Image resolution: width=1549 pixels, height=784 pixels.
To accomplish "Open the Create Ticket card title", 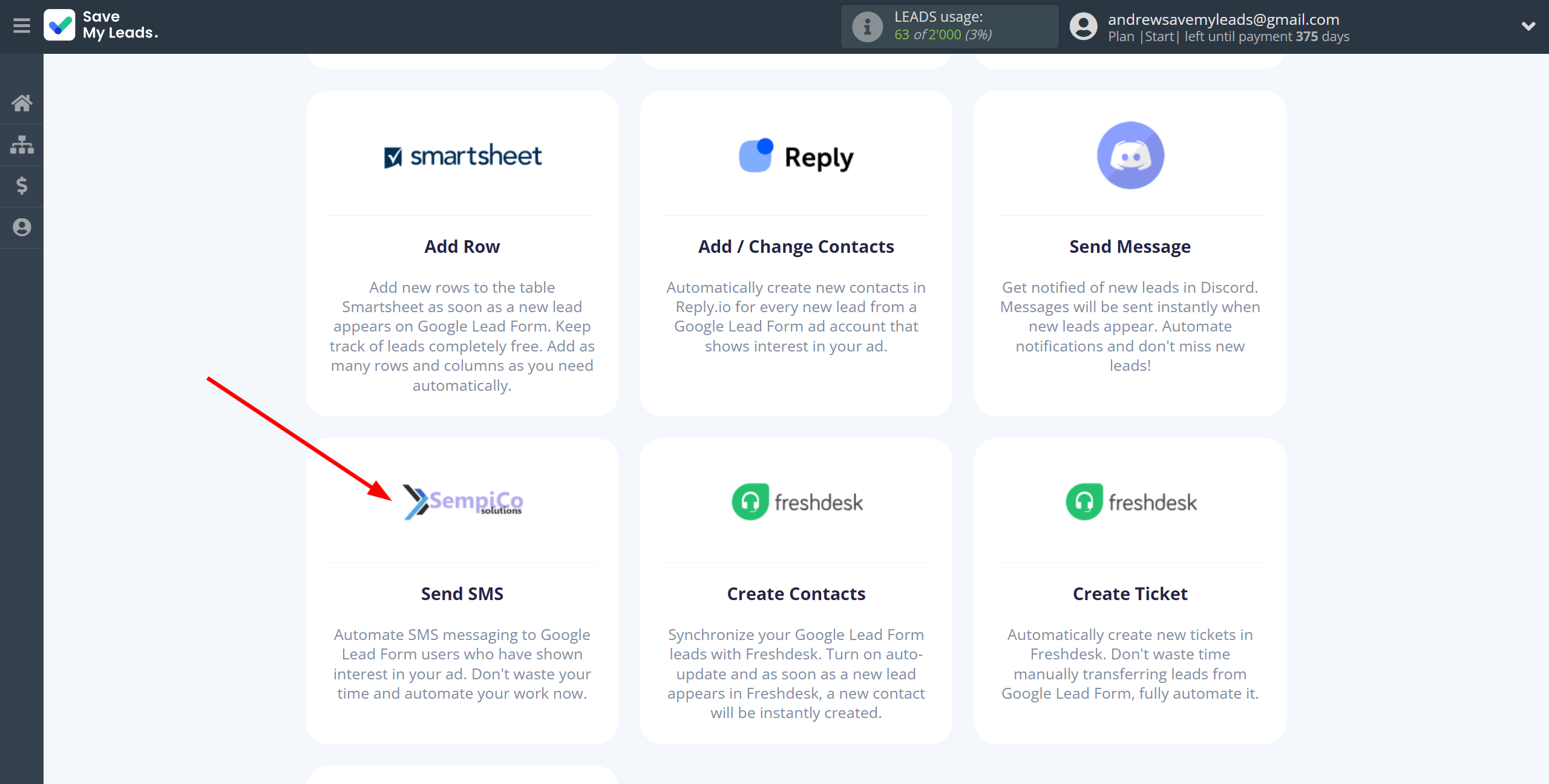I will pos(1130,594).
